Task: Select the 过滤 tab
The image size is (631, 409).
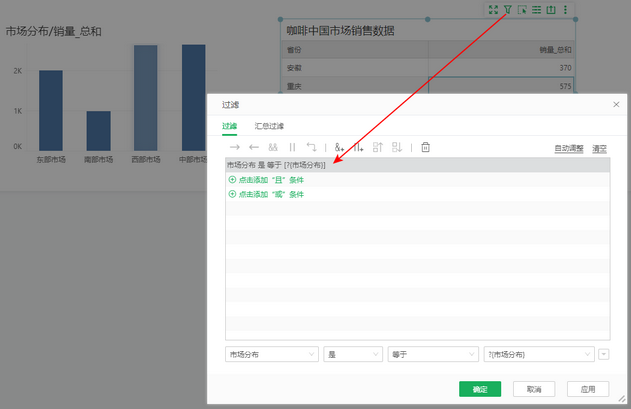Action: (230, 126)
